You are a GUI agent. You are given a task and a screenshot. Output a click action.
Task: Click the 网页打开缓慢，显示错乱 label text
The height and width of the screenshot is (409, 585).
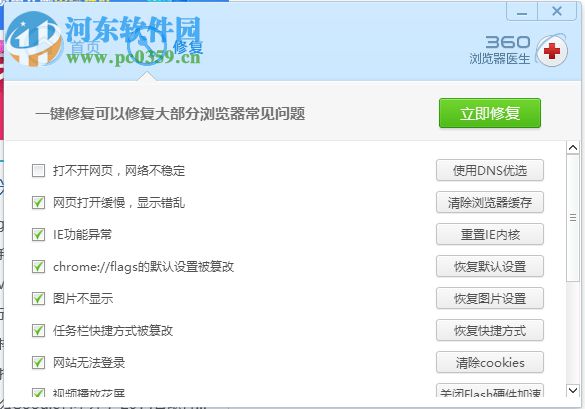[119, 203]
